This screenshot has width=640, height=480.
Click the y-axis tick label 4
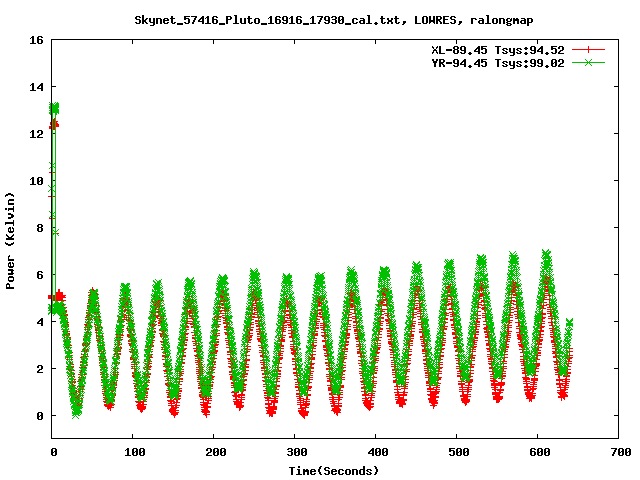click(40, 322)
